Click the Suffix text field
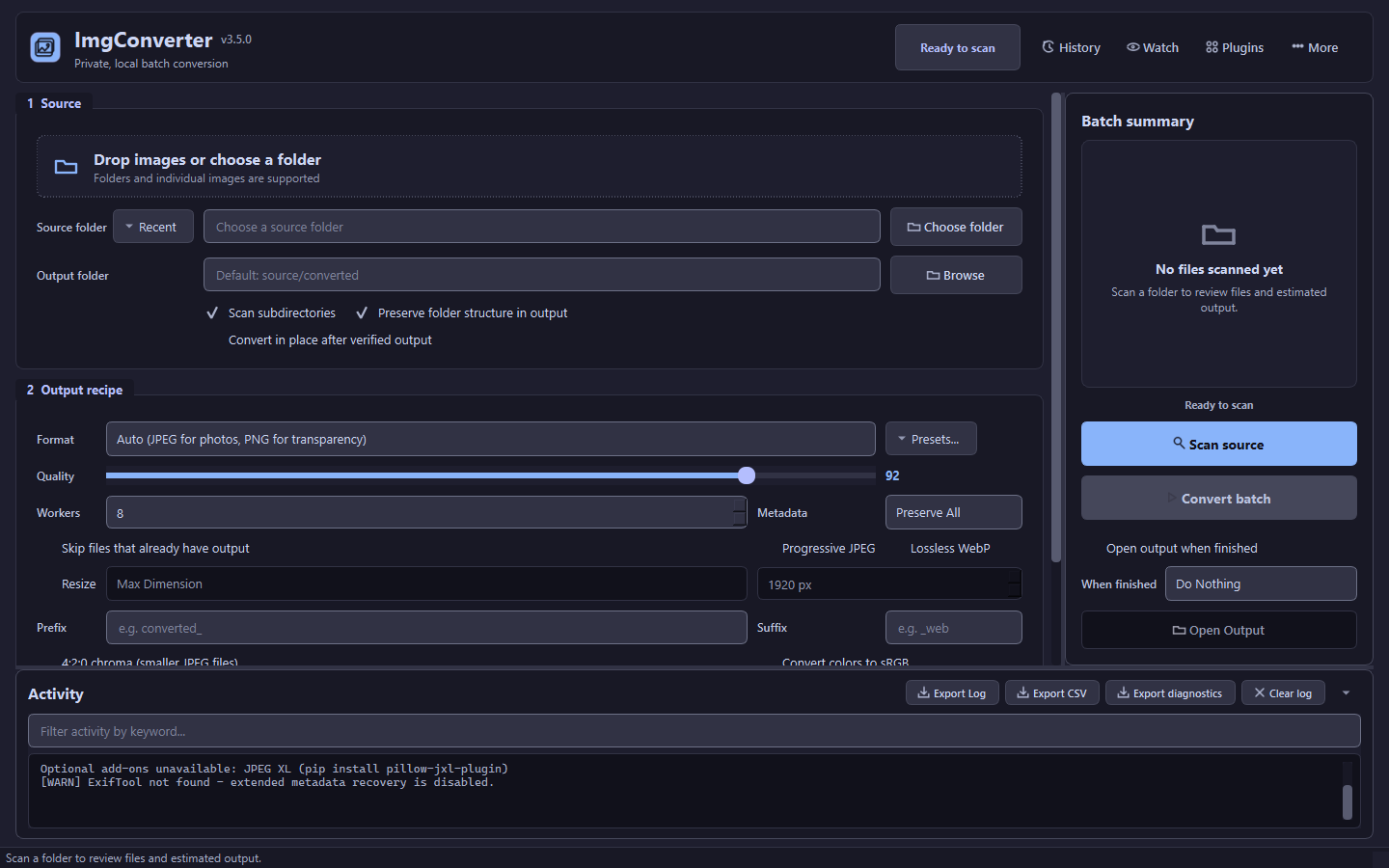The image size is (1389, 868). click(x=953, y=628)
